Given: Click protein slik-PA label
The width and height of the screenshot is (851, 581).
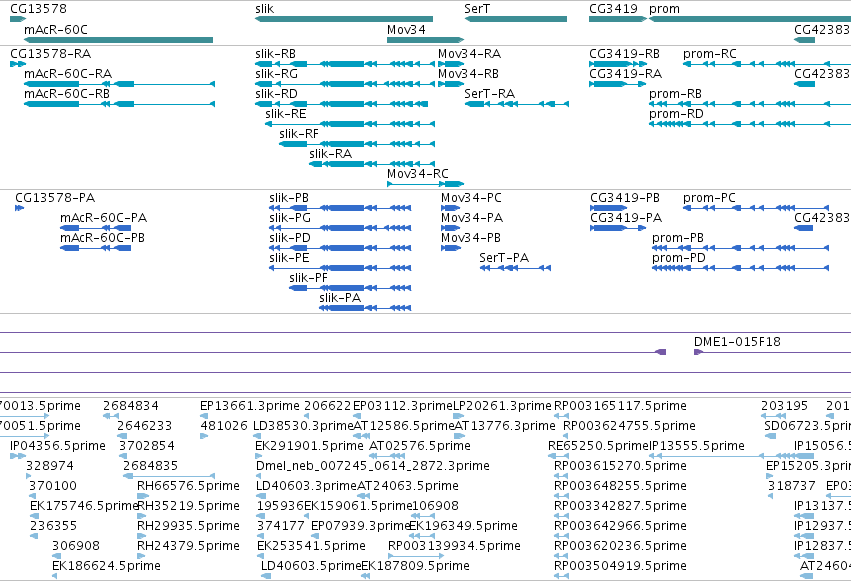Looking at the screenshot, I should click(x=340, y=298).
